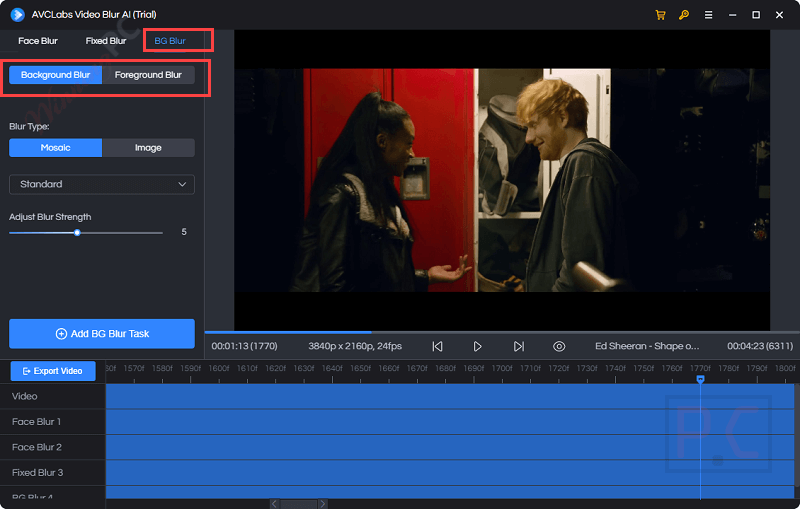Switch to Face Blur tab
This screenshot has height=509, width=800.
pyautogui.click(x=38, y=41)
